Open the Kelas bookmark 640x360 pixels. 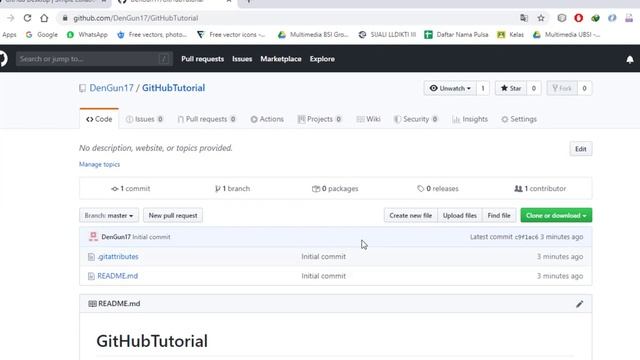point(511,35)
